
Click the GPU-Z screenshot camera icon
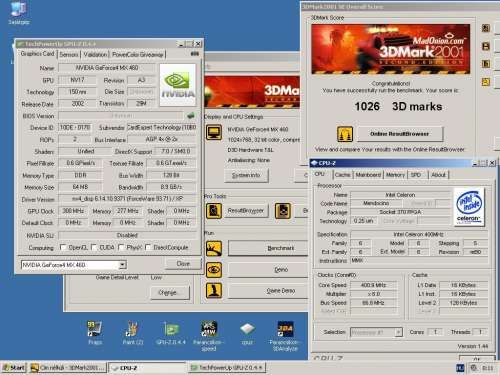click(x=195, y=54)
